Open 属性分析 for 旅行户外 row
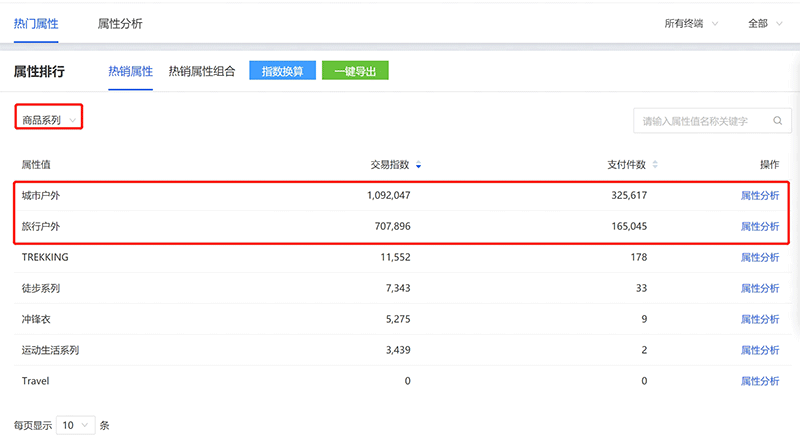The image size is (800, 447). click(x=759, y=227)
